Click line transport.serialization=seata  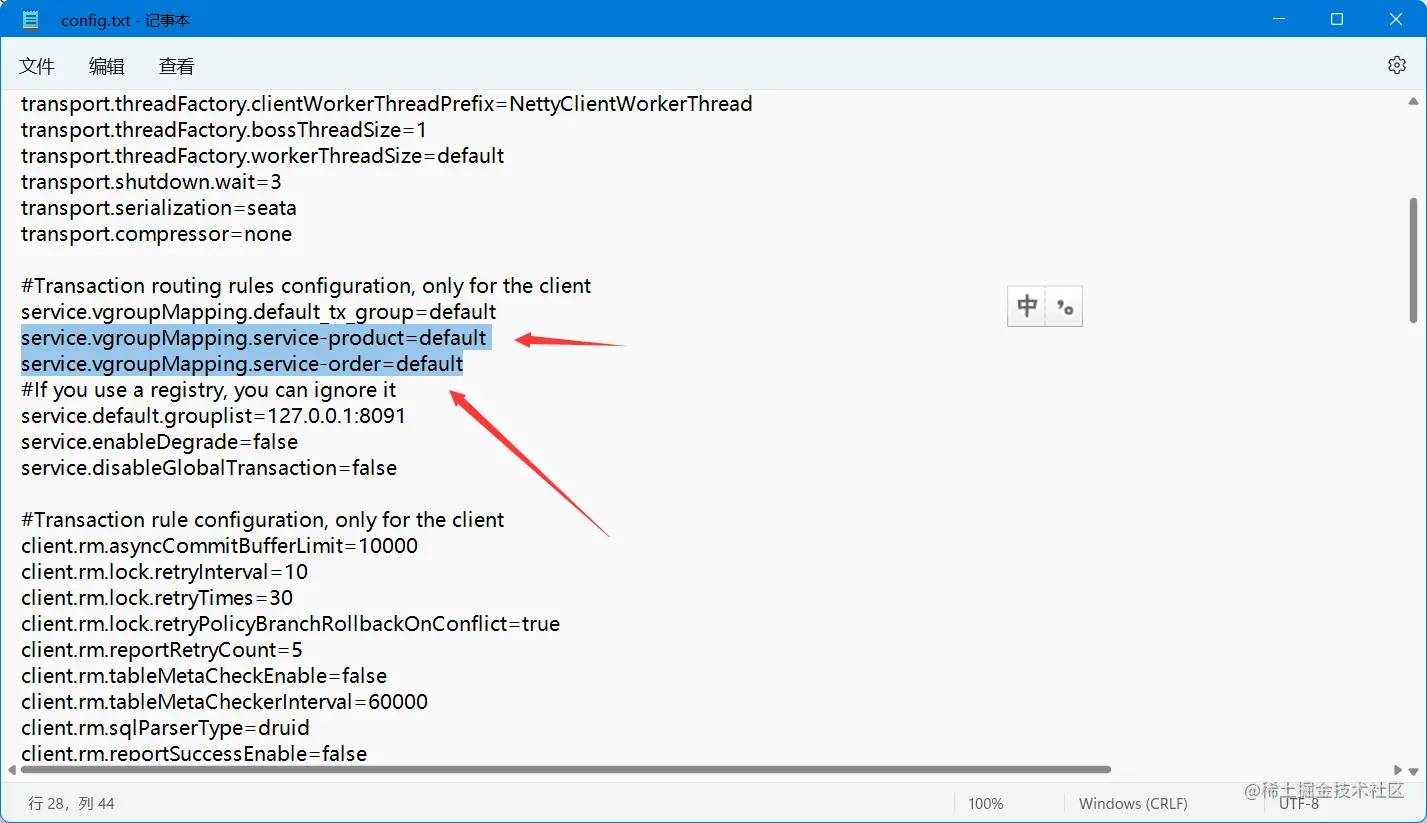(x=159, y=208)
